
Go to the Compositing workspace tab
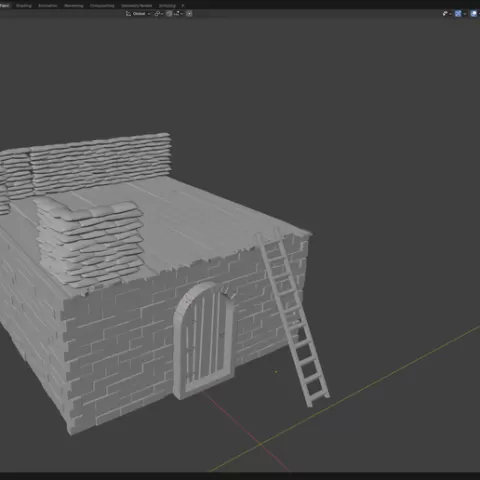click(102, 6)
